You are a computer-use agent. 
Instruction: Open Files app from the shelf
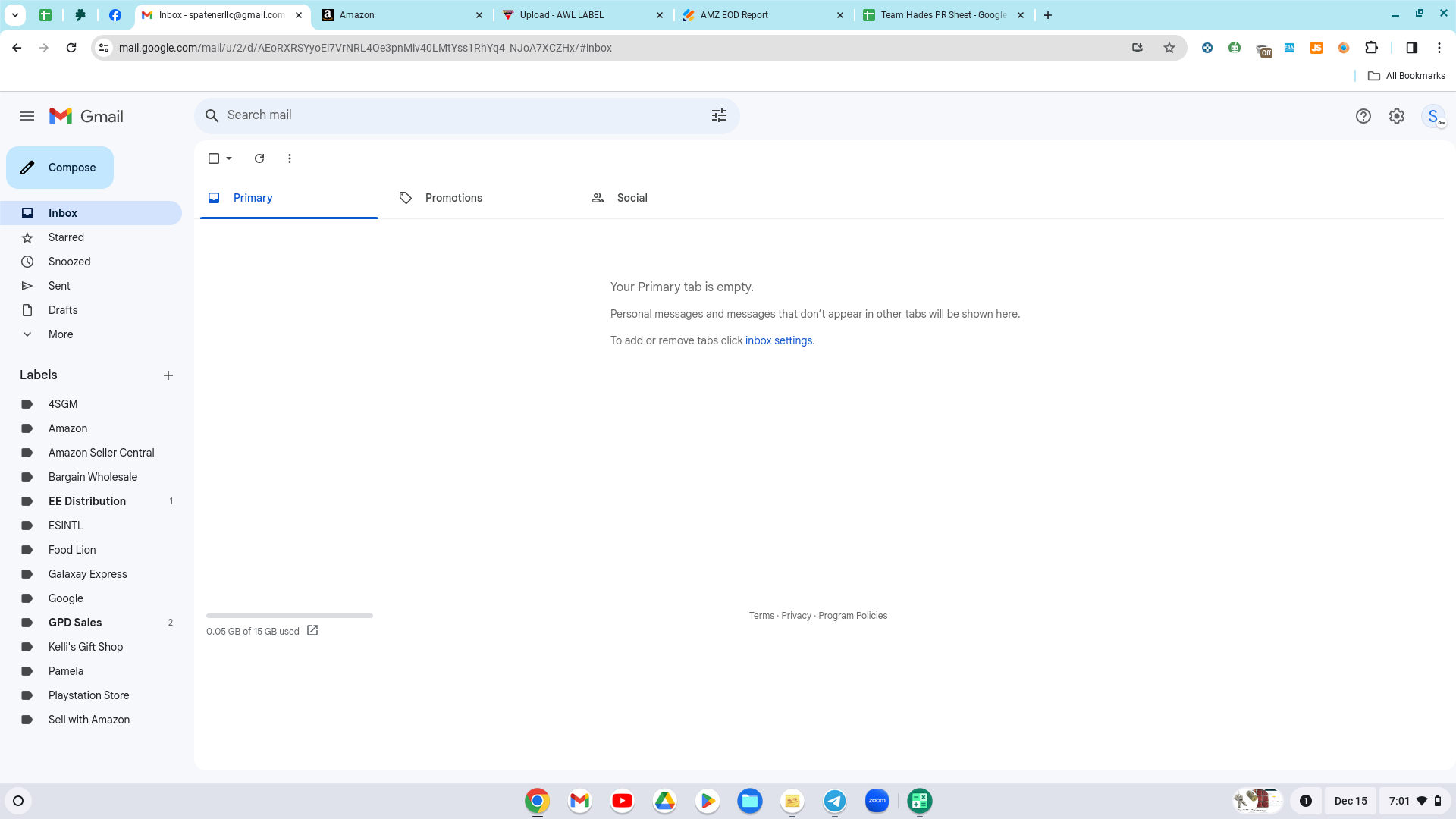749,801
